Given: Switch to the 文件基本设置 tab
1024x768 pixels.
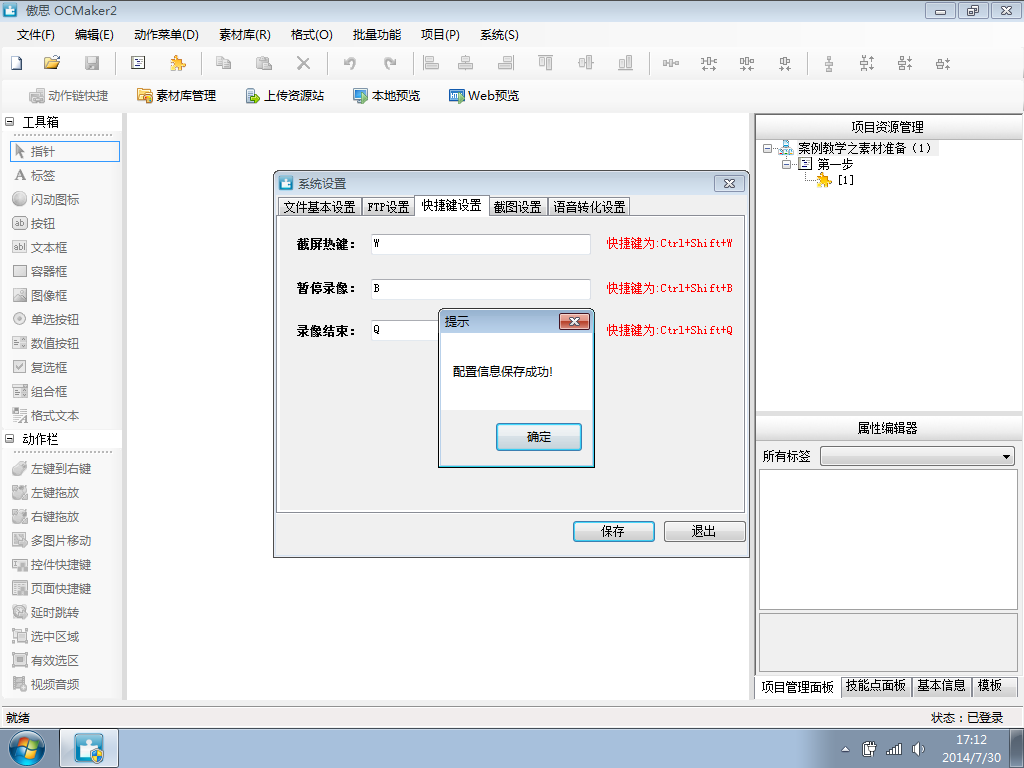Looking at the screenshot, I should 319,207.
